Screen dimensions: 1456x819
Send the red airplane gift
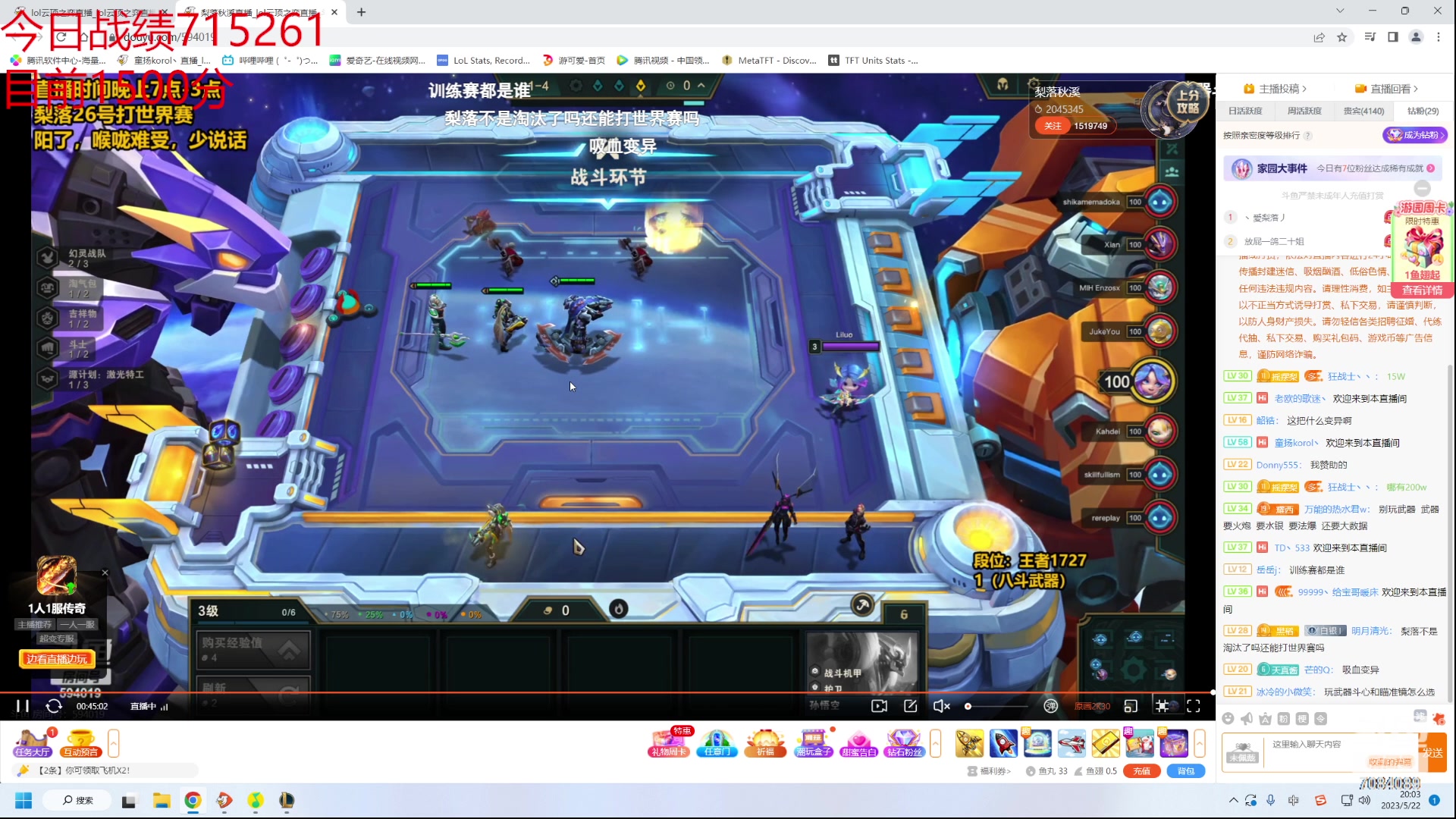tap(1072, 743)
